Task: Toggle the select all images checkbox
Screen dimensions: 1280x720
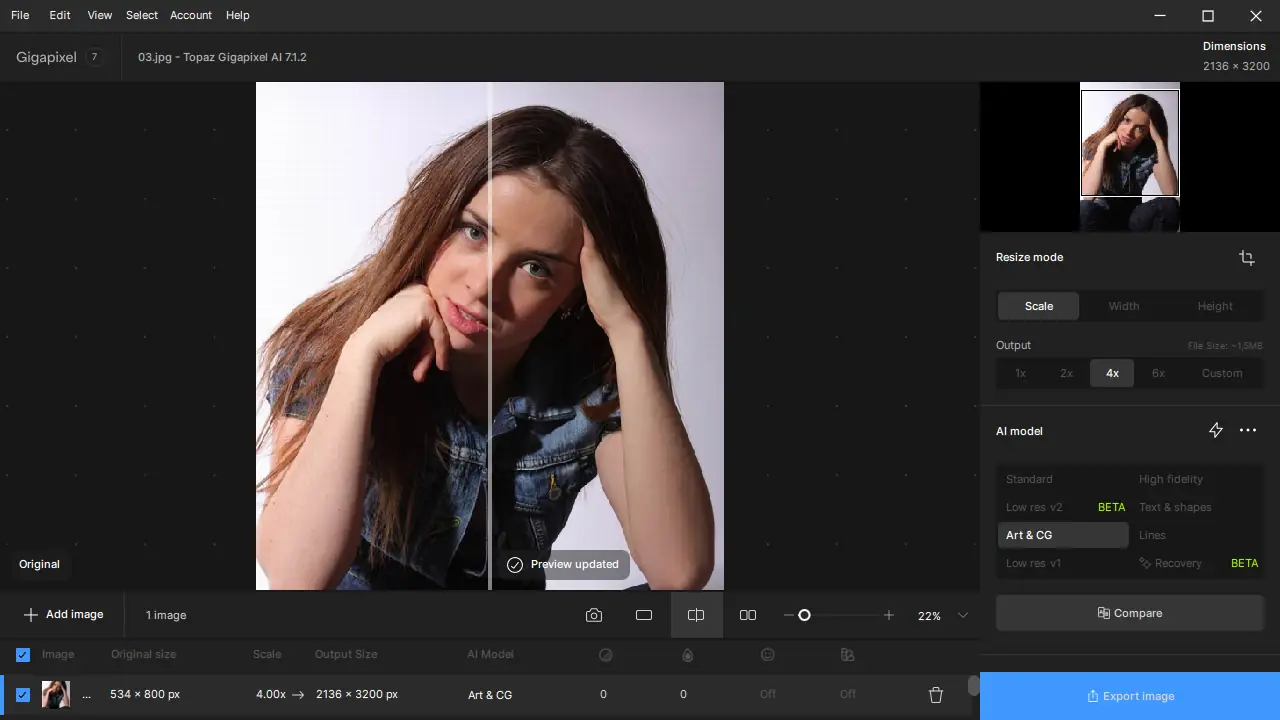Action: (x=23, y=655)
